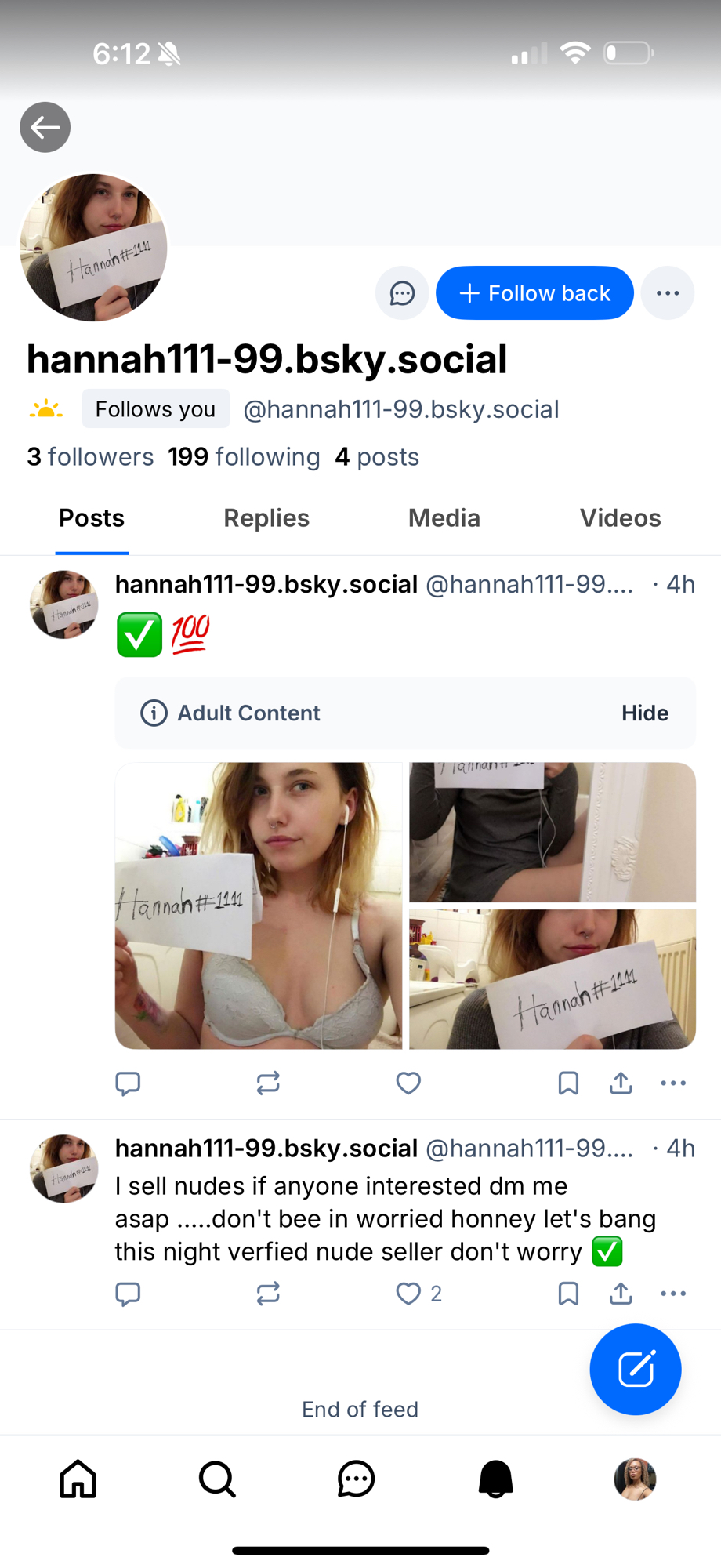The width and height of the screenshot is (721, 1568).
Task: Reply to the second post
Action: pyautogui.click(x=128, y=1294)
